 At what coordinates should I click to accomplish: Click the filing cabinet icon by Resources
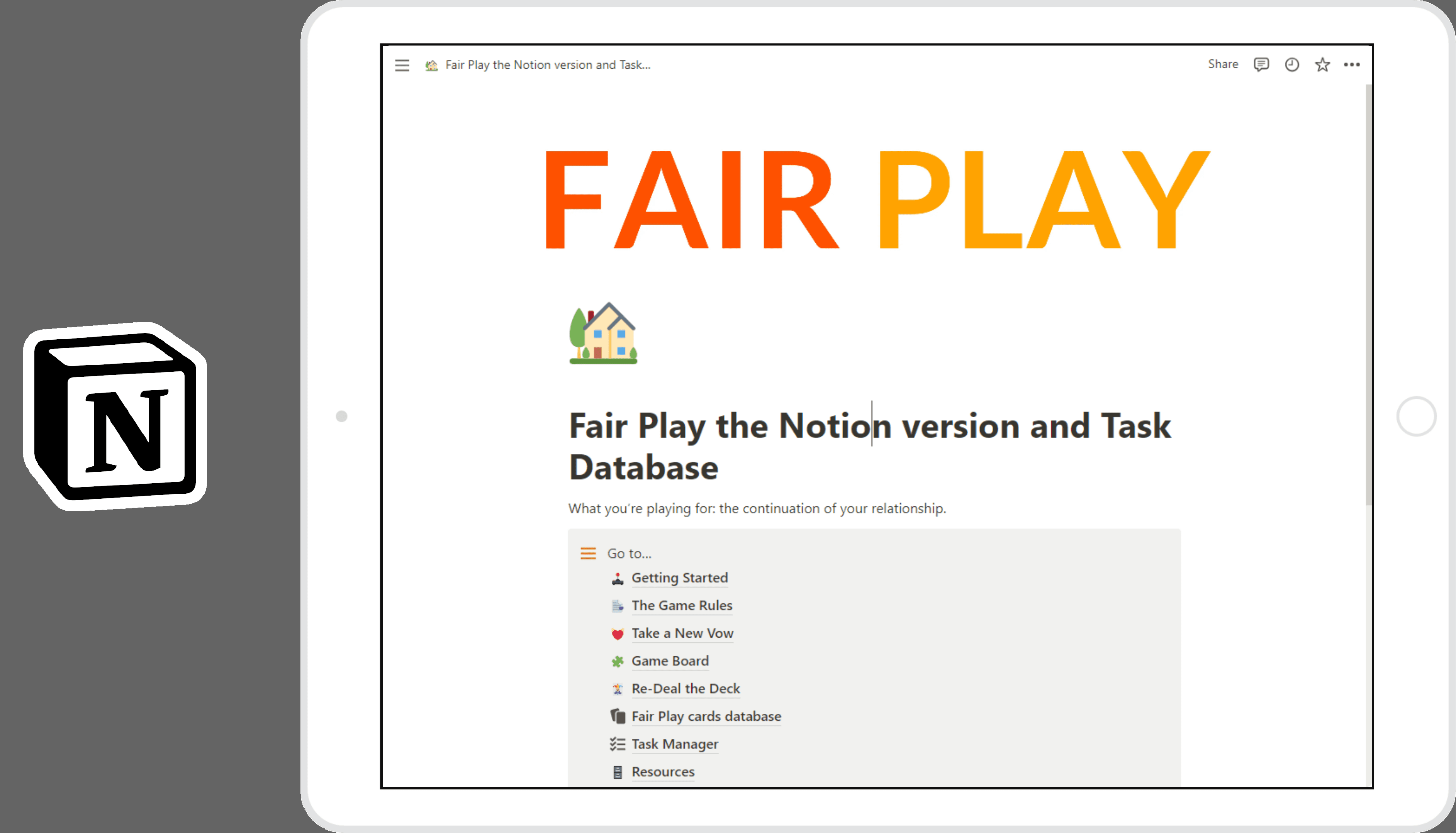click(617, 772)
